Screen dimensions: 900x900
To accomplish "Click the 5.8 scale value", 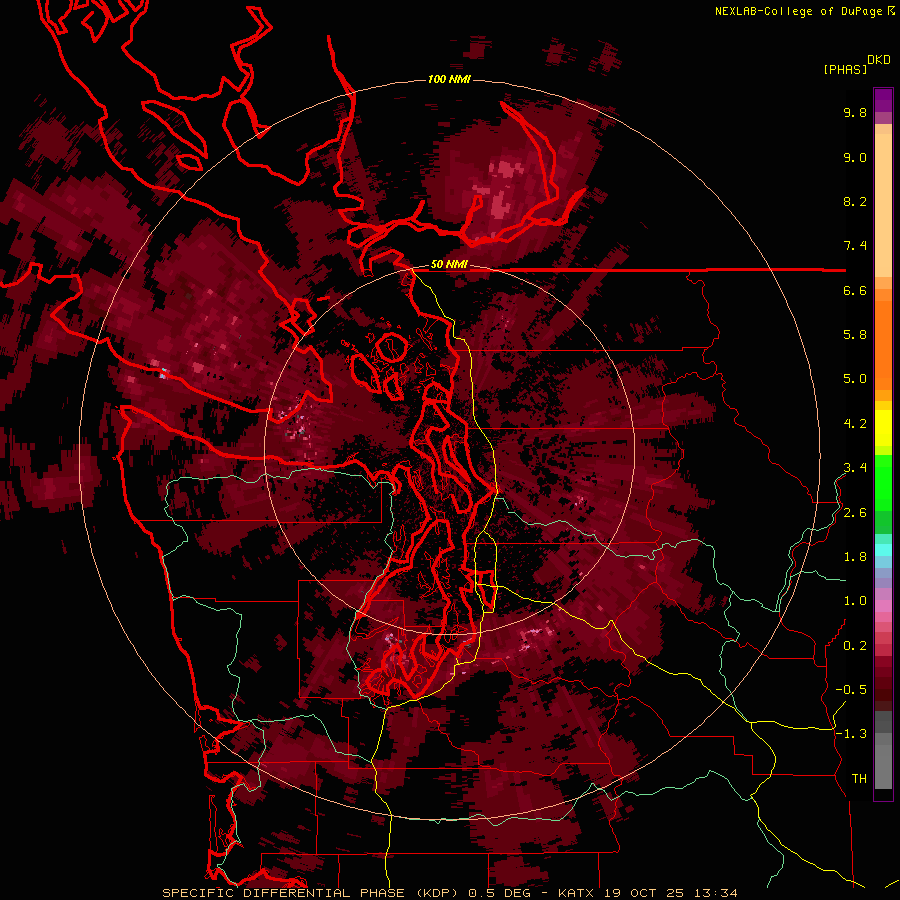I will [855, 335].
